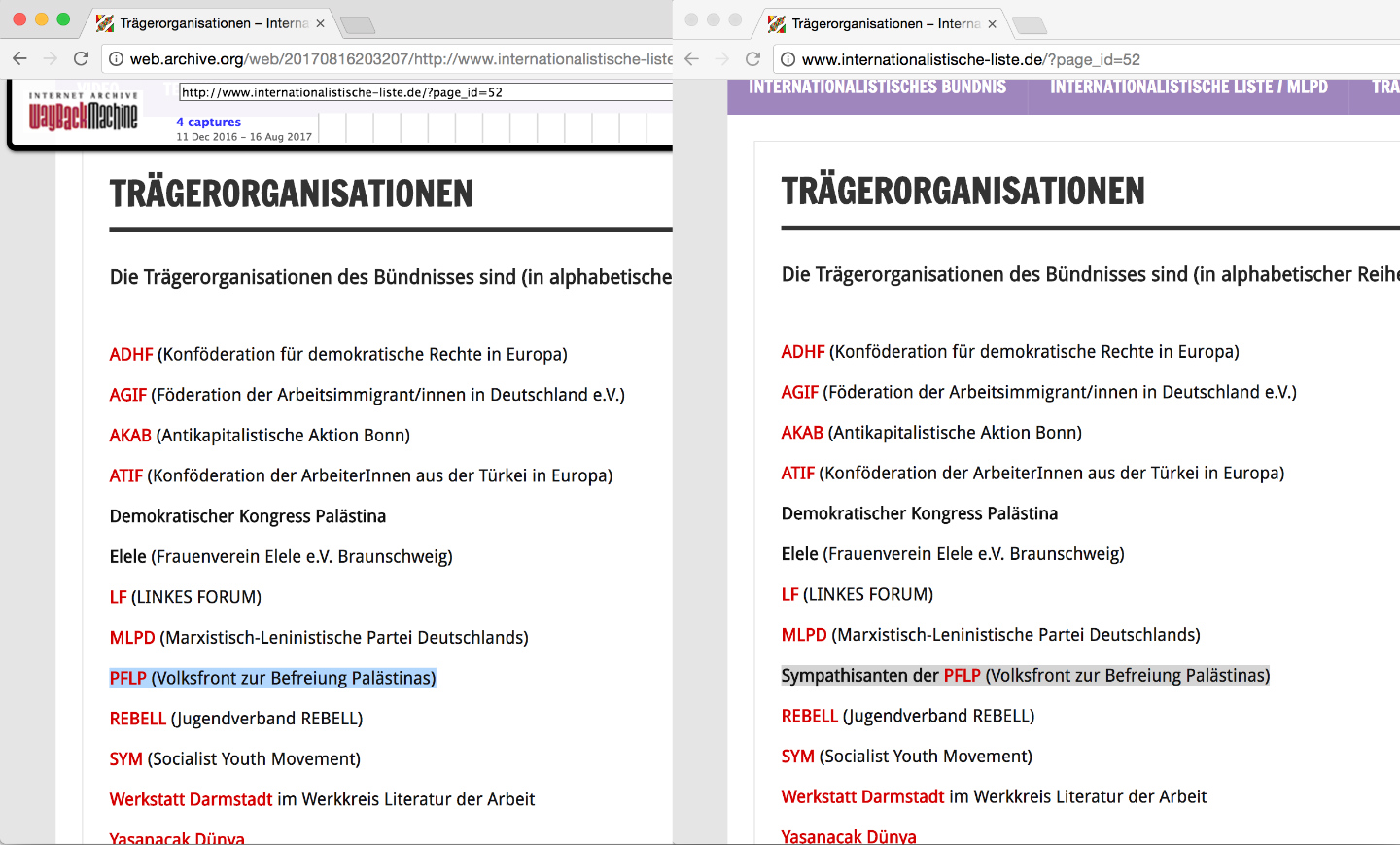
Task: Open MLPD link in right window
Action: (804, 635)
